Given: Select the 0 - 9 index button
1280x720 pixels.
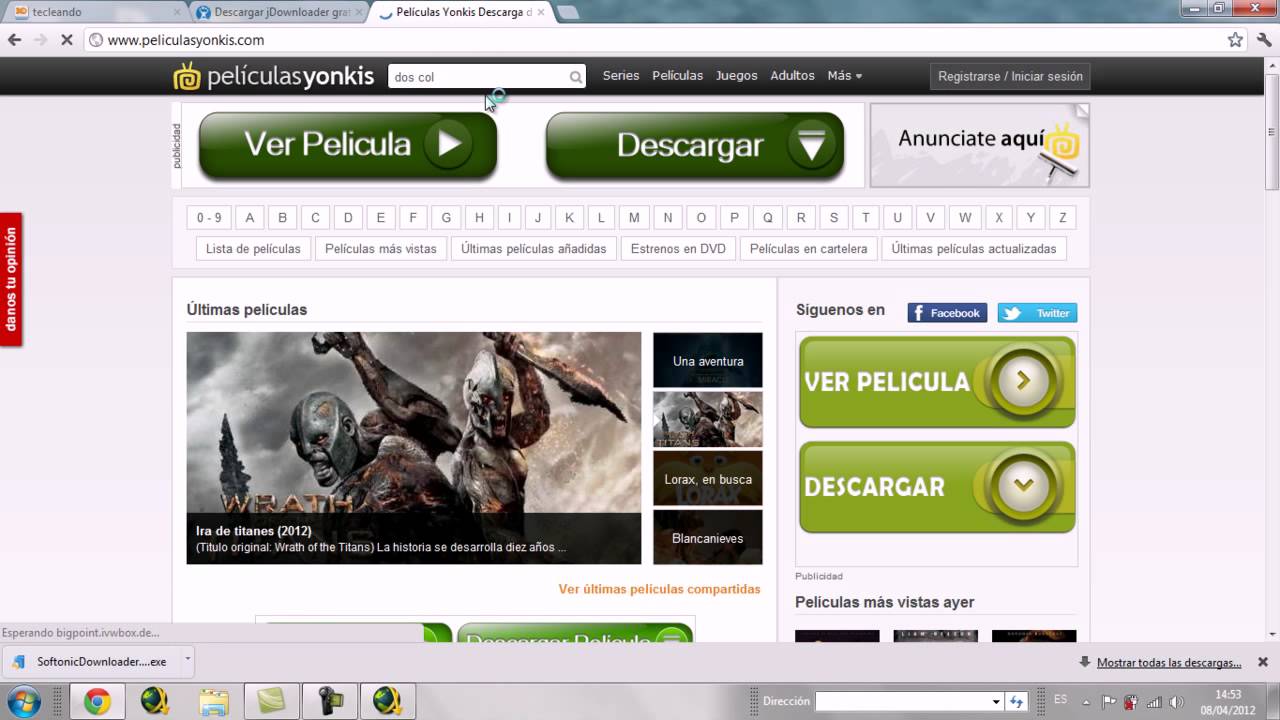Looking at the screenshot, I should 209,217.
